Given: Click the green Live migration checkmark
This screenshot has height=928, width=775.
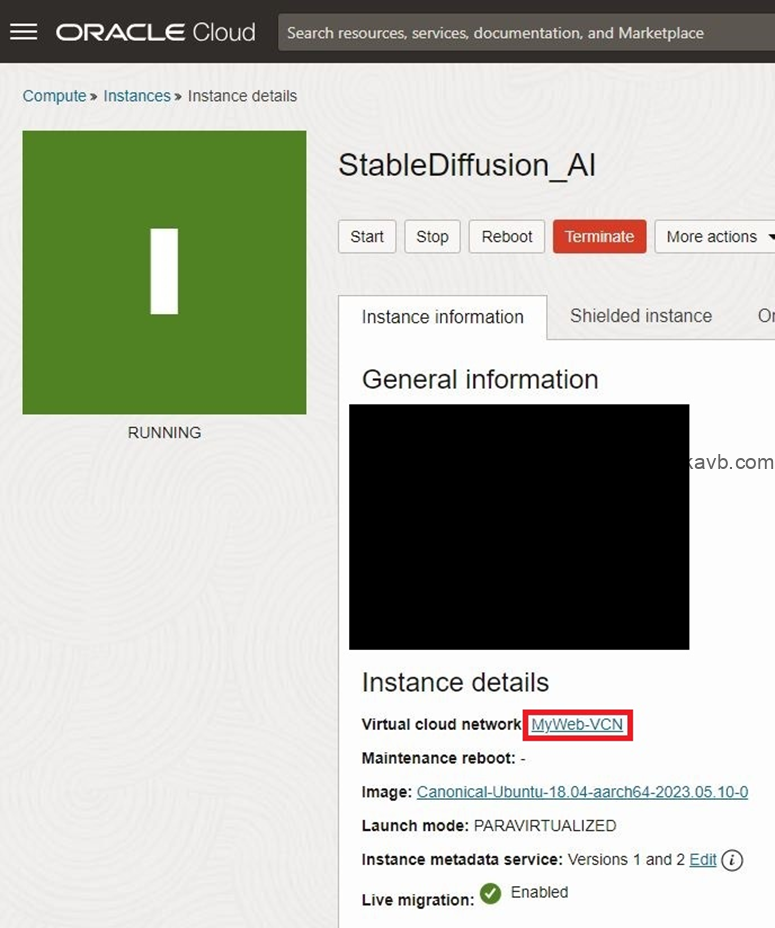Looking at the screenshot, I should point(490,893).
